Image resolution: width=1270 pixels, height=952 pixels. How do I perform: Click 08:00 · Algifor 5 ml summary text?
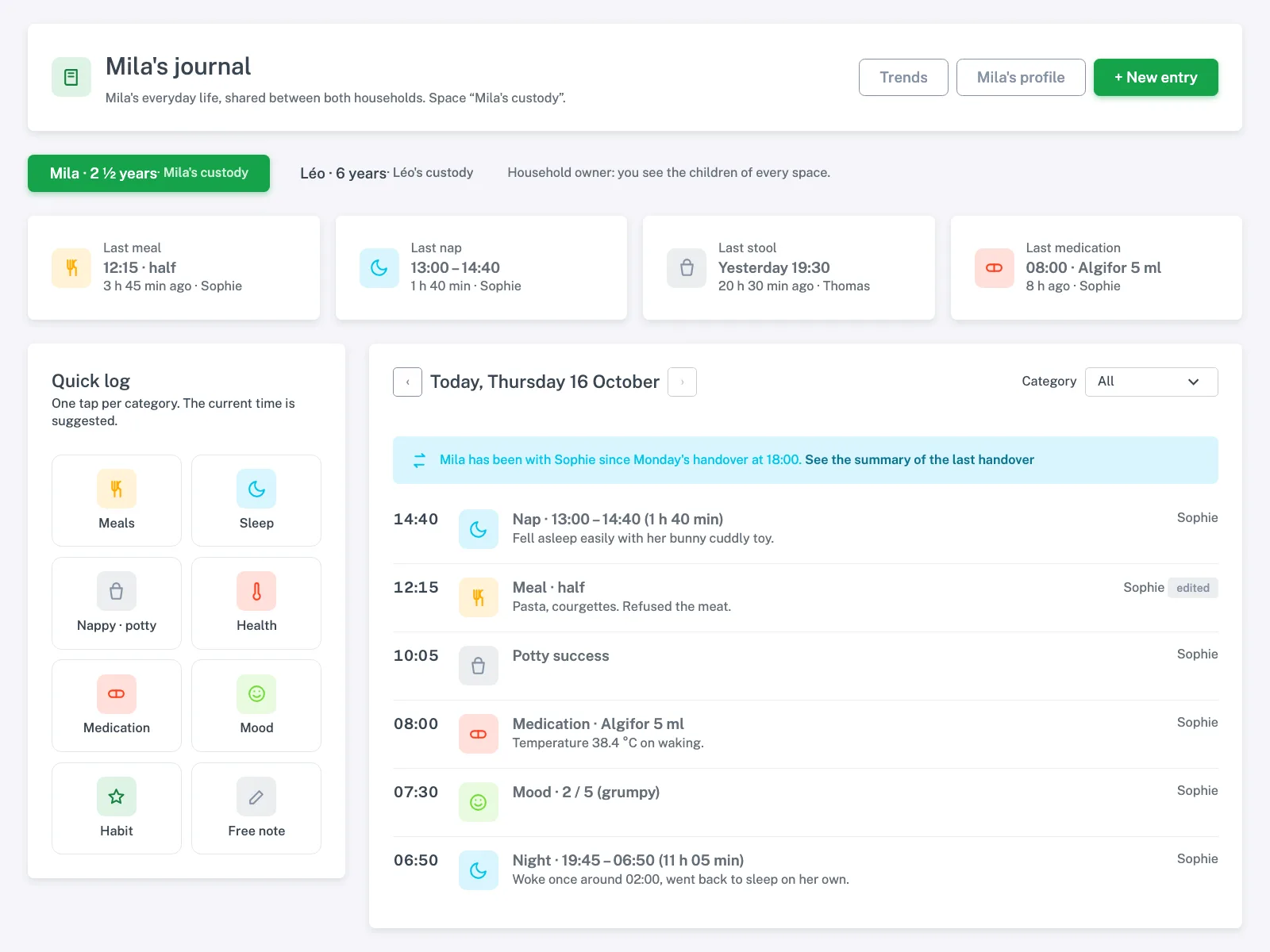pyautogui.click(x=1093, y=267)
